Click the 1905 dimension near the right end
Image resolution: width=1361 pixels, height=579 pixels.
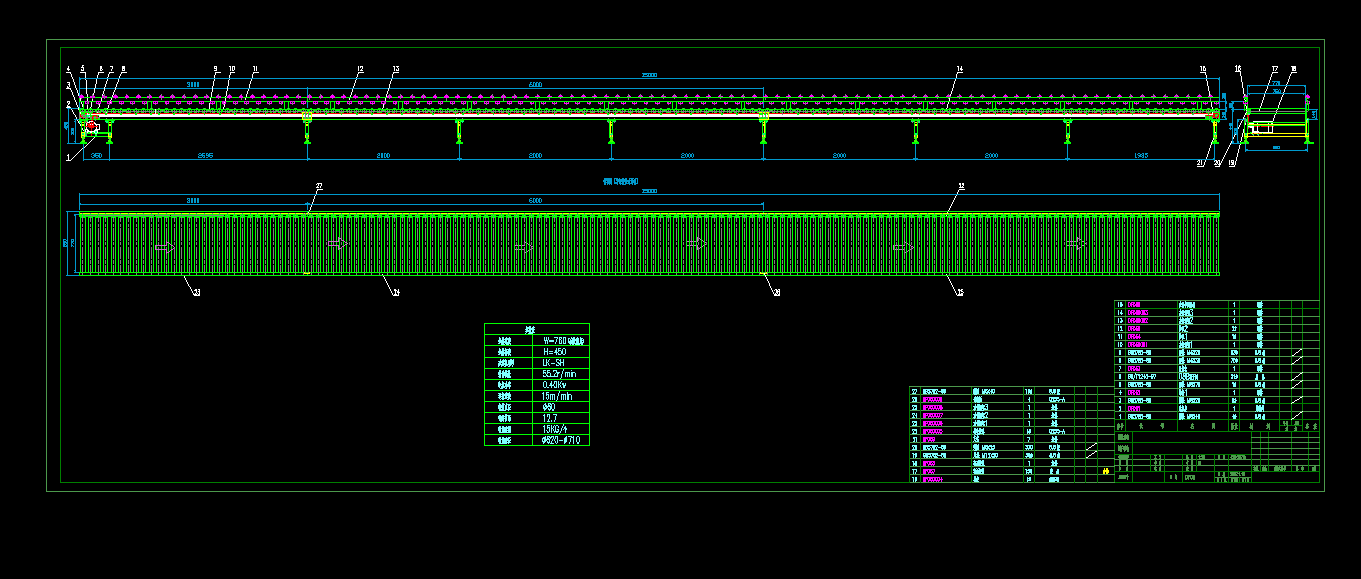(1141, 155)
